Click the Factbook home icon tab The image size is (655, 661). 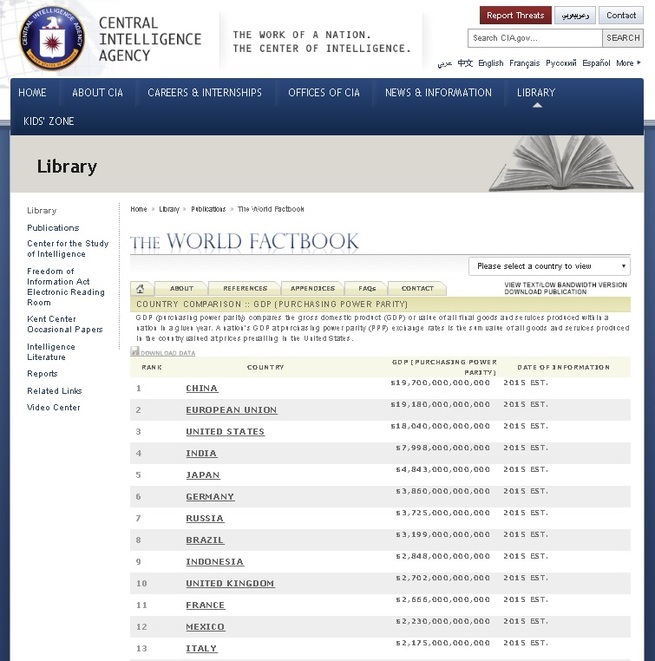click(x=140, y=288)
